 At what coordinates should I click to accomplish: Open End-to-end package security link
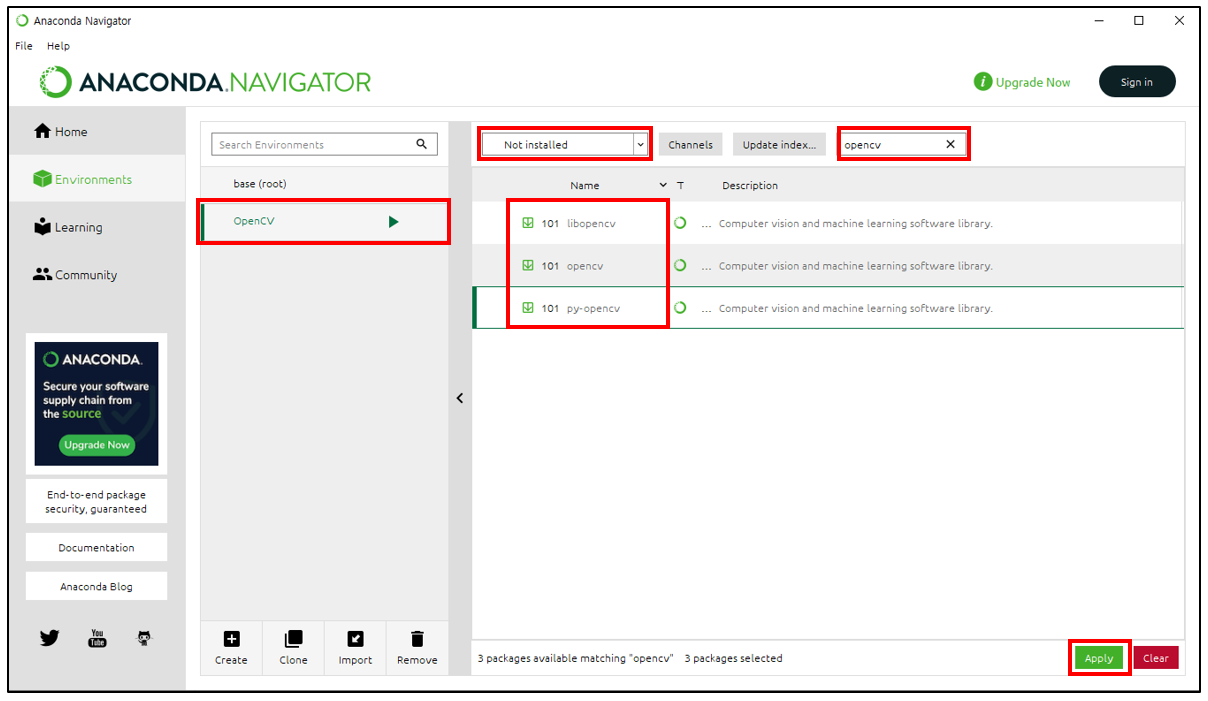[x=96, y=502]
